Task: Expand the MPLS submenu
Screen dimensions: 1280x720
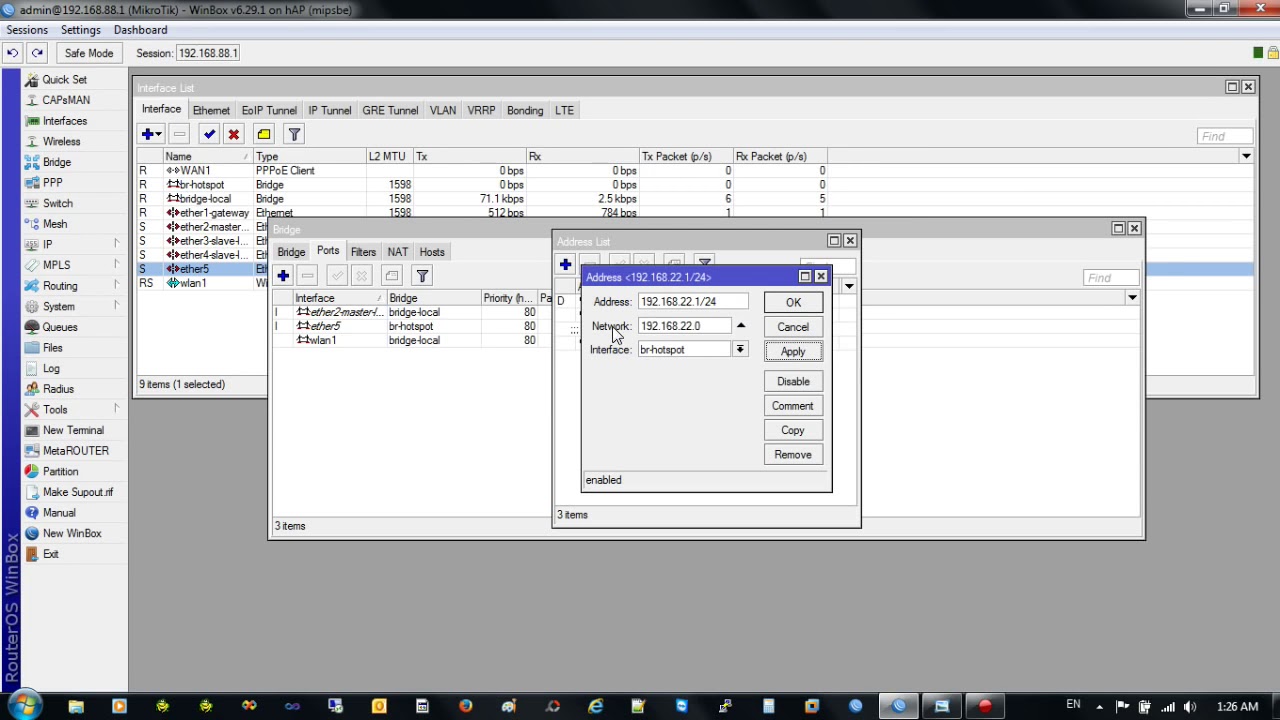Action: tap(70, 265)
